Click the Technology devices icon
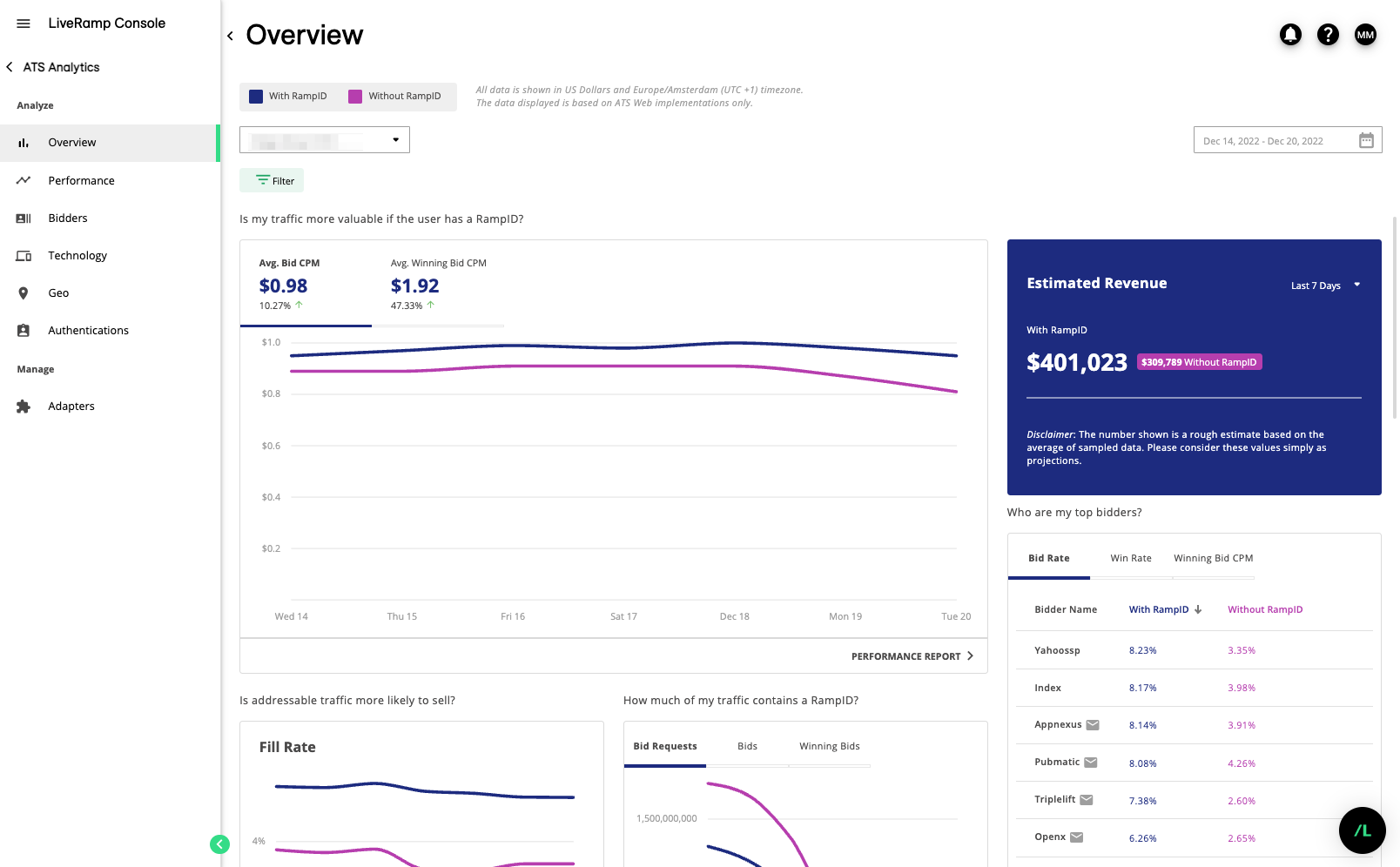This screenshot has width=1400, height=867. point(24,256)
